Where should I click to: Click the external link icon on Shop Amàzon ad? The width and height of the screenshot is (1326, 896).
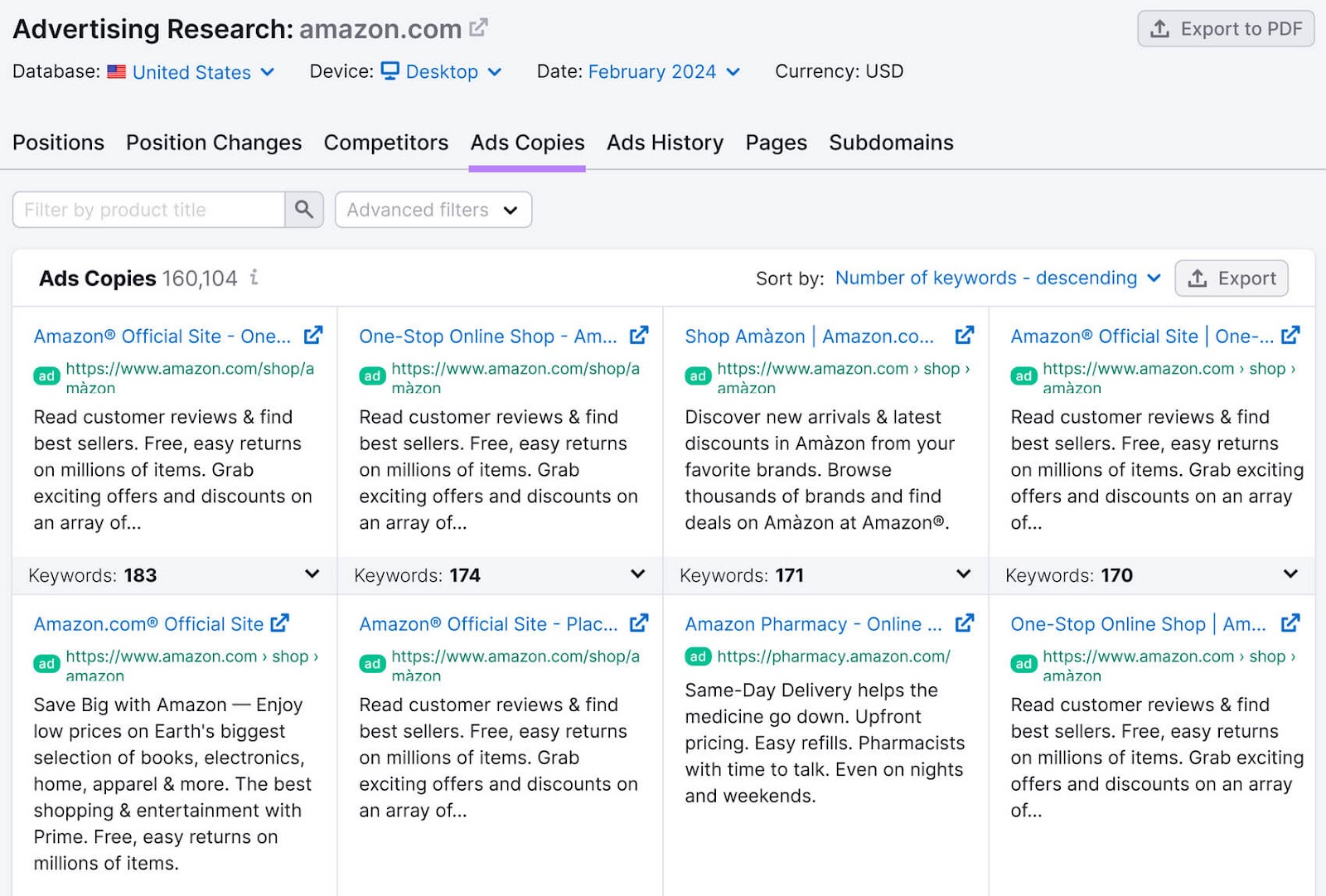pyautogui.click(x=965, y=335)
